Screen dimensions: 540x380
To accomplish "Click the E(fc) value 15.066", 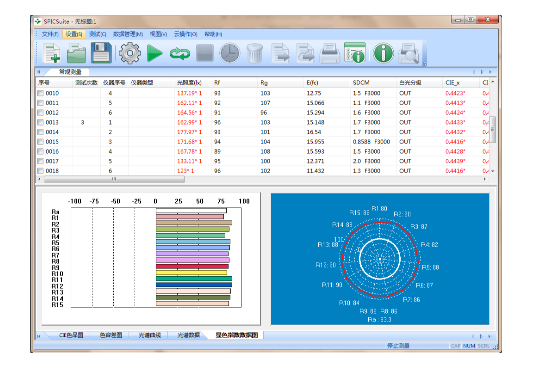I will [x=315, y=103].
